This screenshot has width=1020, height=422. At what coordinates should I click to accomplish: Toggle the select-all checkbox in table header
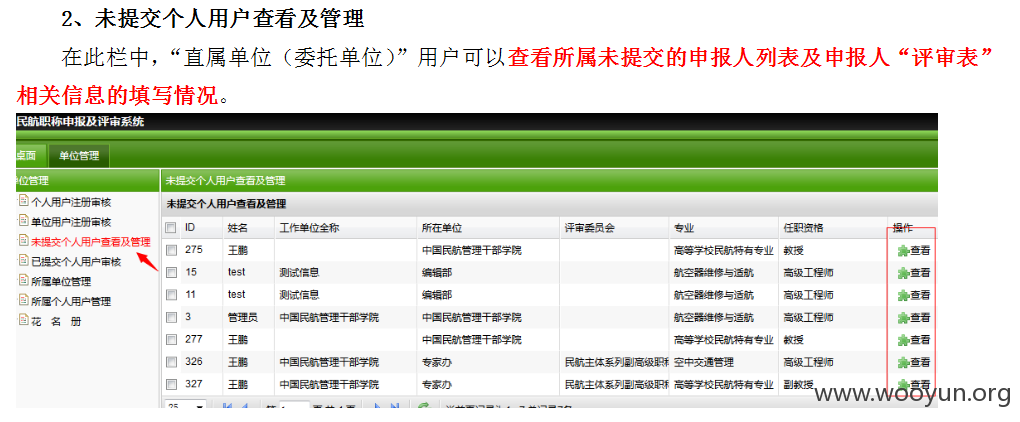171,228
